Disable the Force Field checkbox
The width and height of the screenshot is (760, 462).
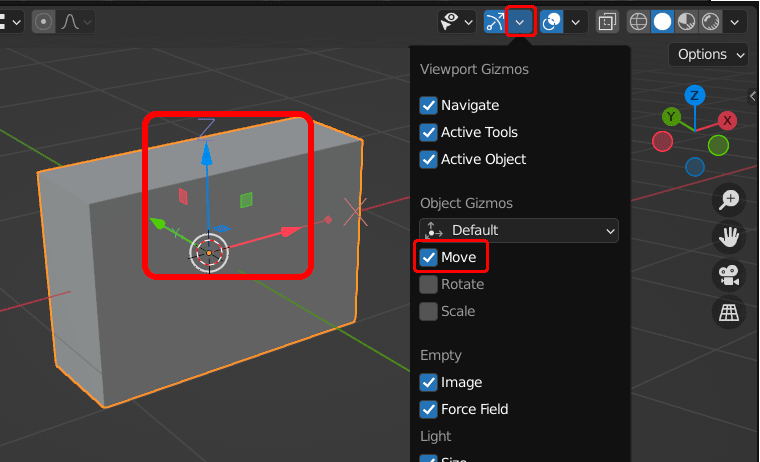[x=429, y=409]
